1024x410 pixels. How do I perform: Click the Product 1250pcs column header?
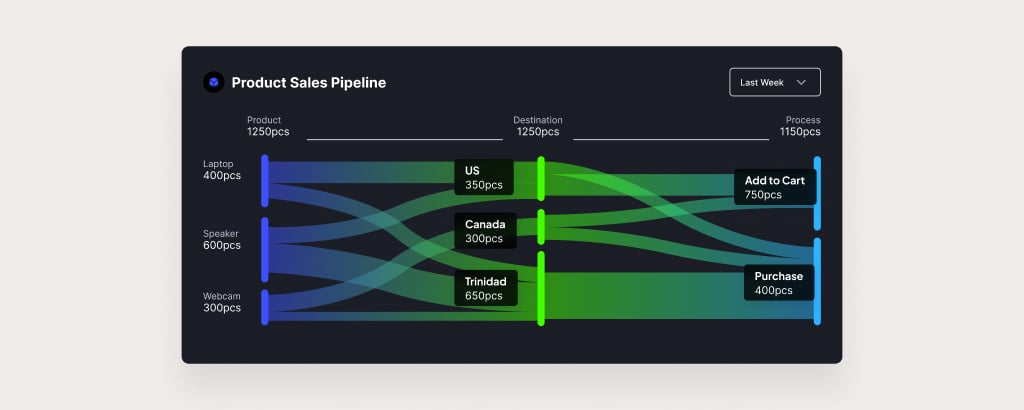[268, 126]
